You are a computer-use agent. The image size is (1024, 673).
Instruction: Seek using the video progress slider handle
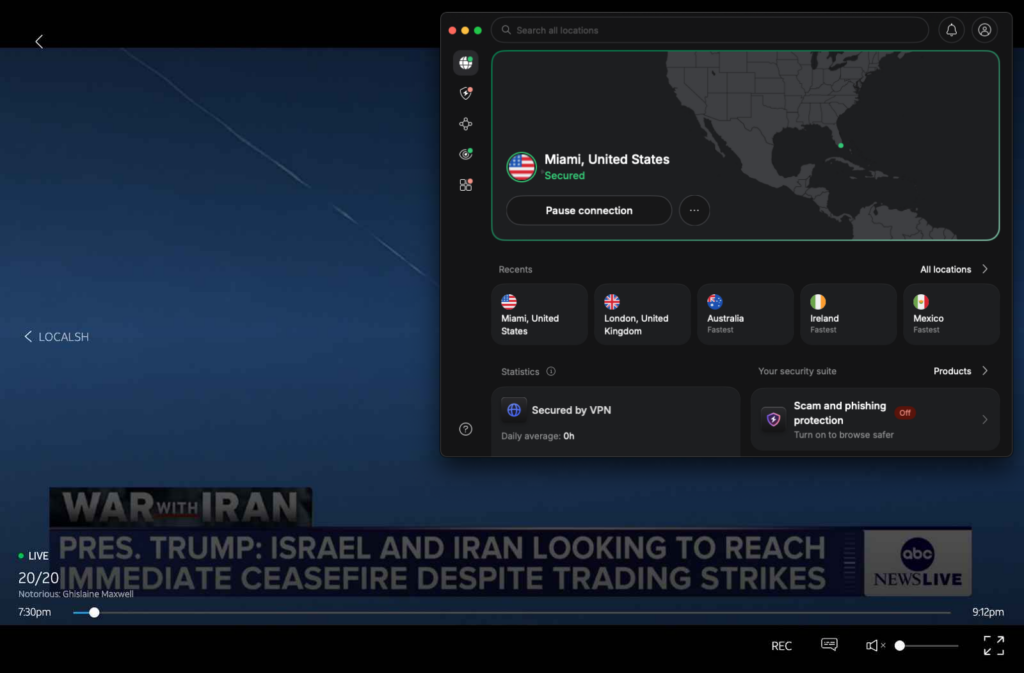tap(94, 612)
